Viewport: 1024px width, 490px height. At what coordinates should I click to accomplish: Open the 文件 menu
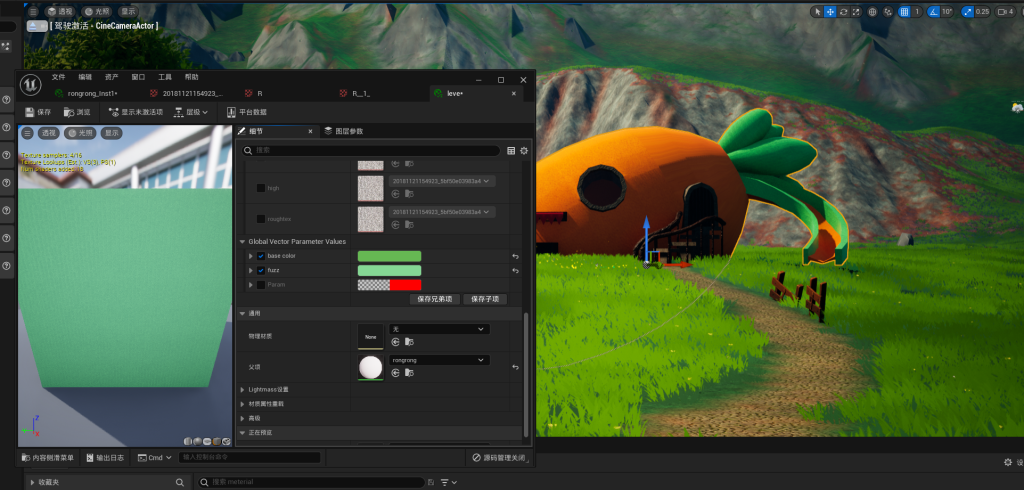(59, 77)
